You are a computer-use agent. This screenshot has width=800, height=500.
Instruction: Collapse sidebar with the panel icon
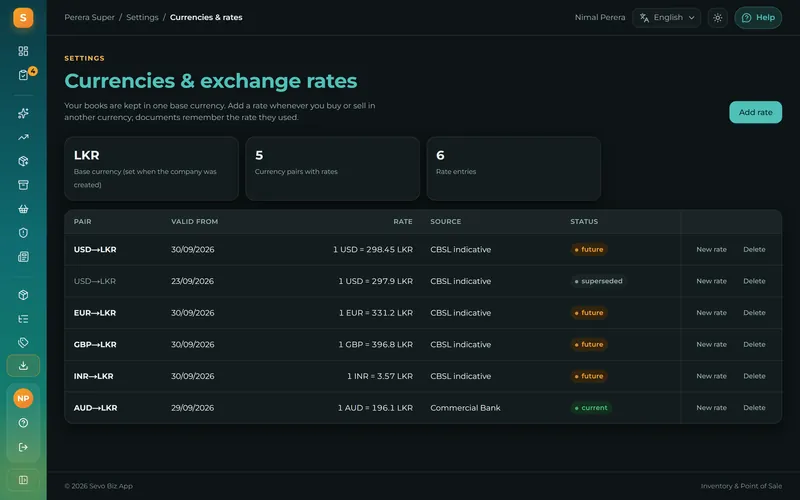coord(23,480)
